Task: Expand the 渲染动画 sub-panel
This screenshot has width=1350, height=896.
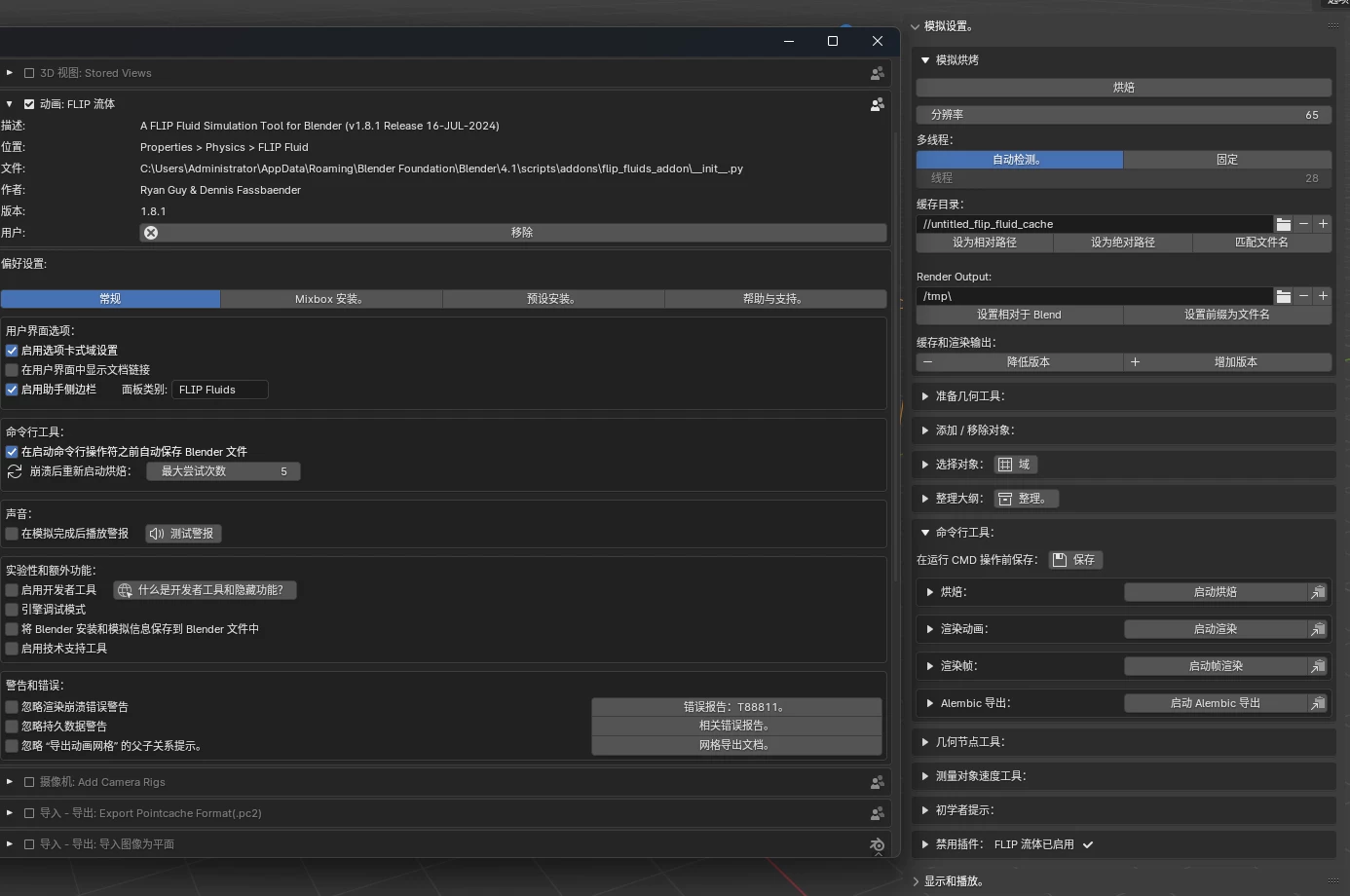Action: [x=930, y=629]
